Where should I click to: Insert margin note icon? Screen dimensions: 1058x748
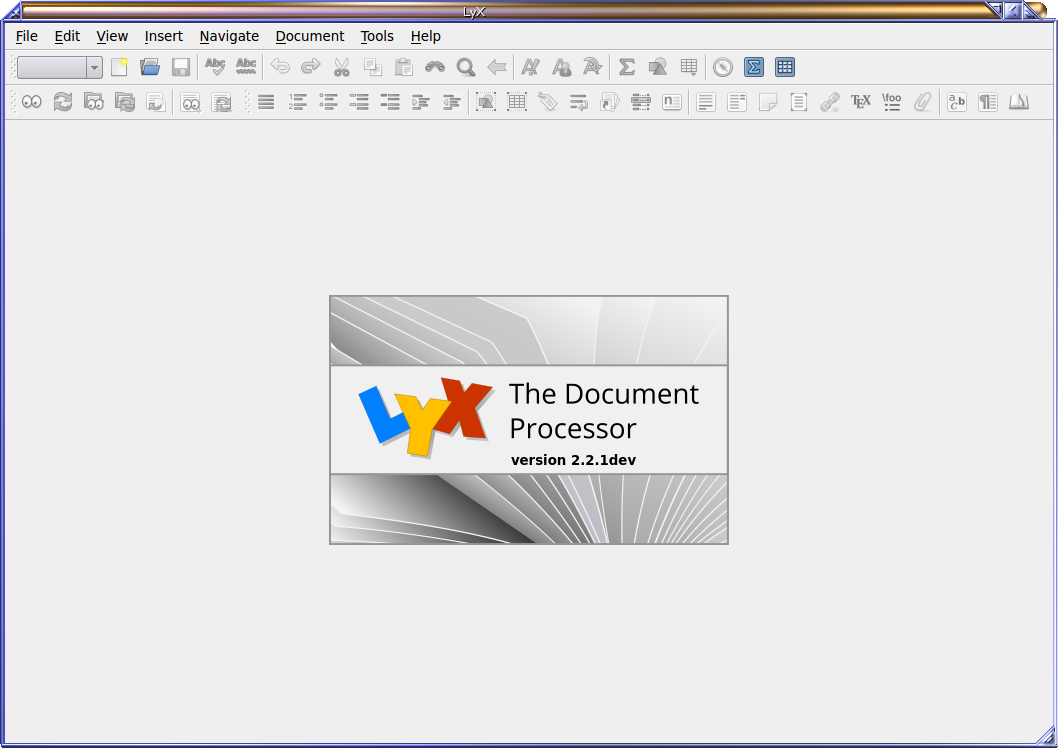[737, 102]
